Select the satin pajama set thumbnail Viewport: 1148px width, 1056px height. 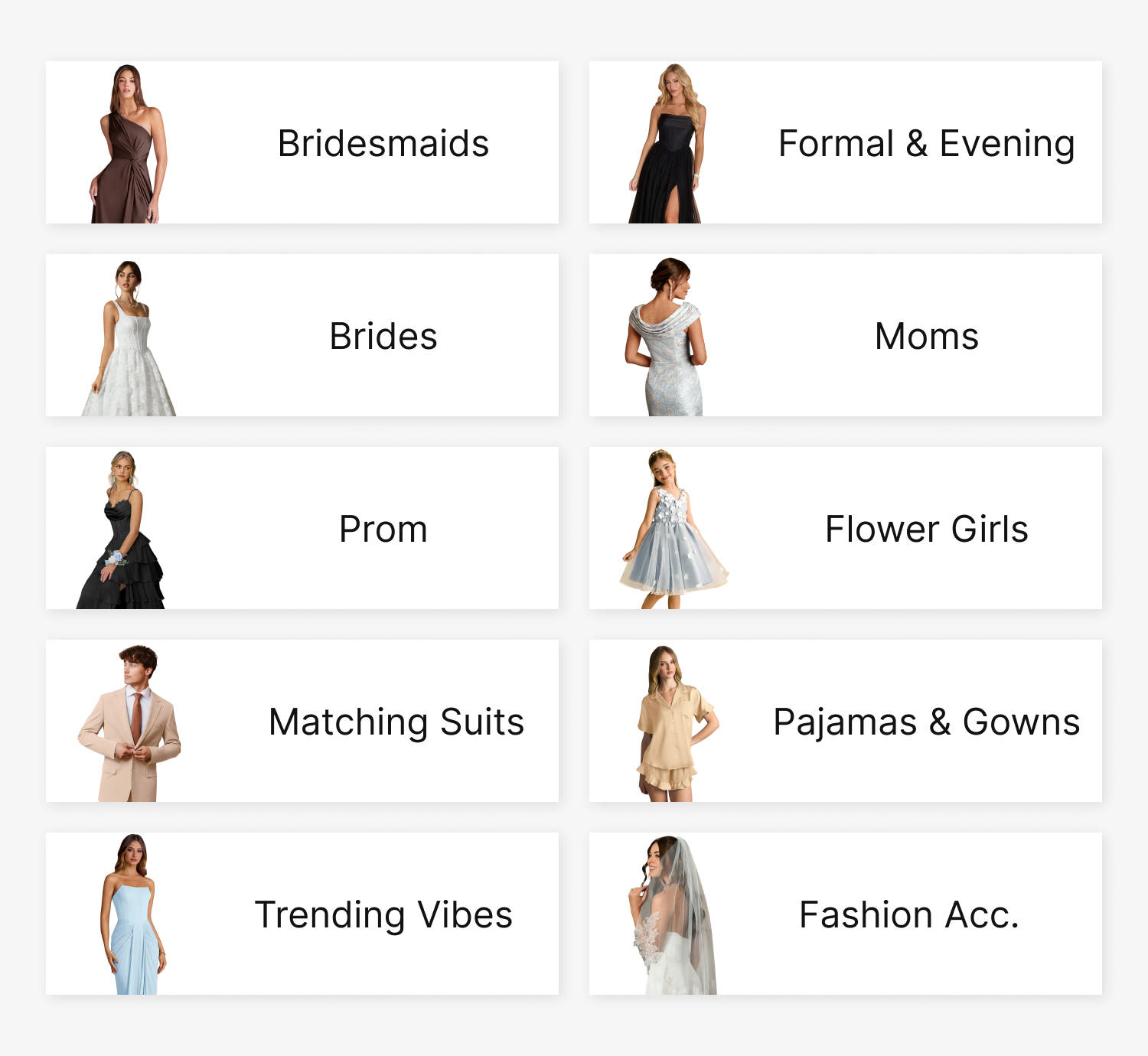tap(677, 723)
